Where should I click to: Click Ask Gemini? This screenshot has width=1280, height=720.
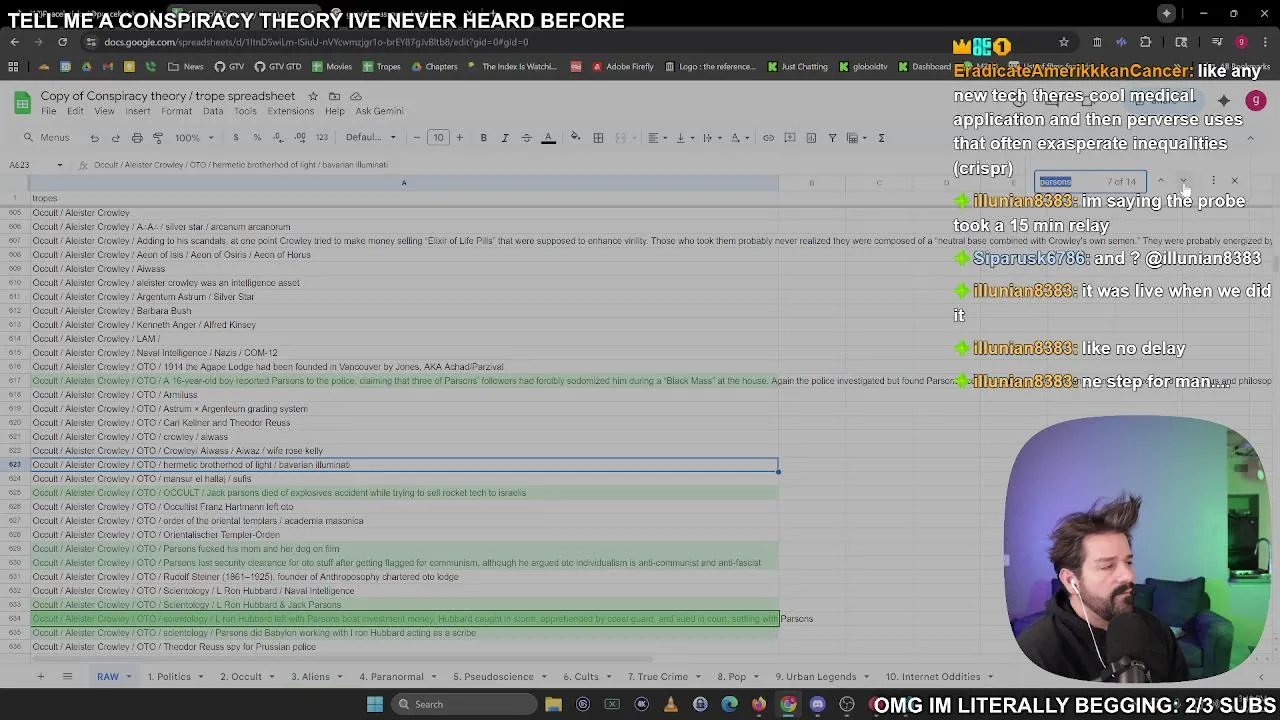click(379, 111)
